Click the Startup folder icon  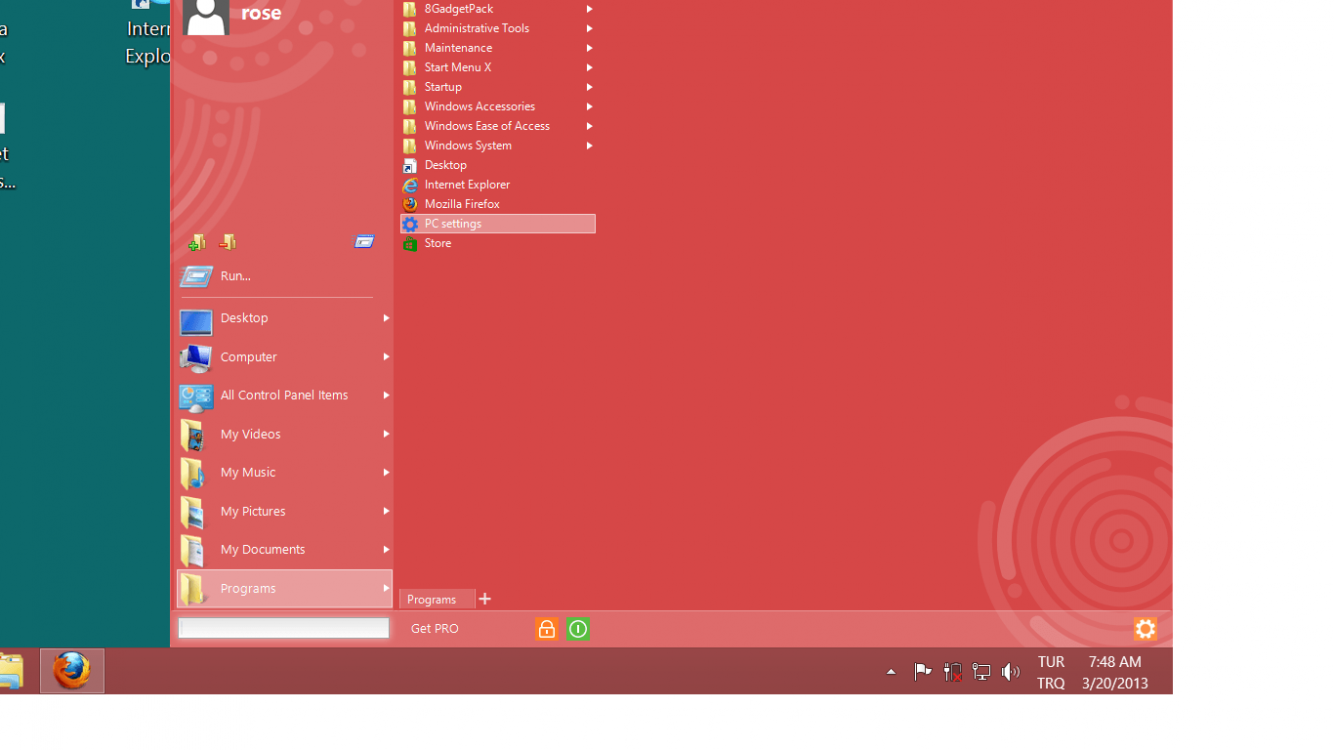click(x=410, y=87)
